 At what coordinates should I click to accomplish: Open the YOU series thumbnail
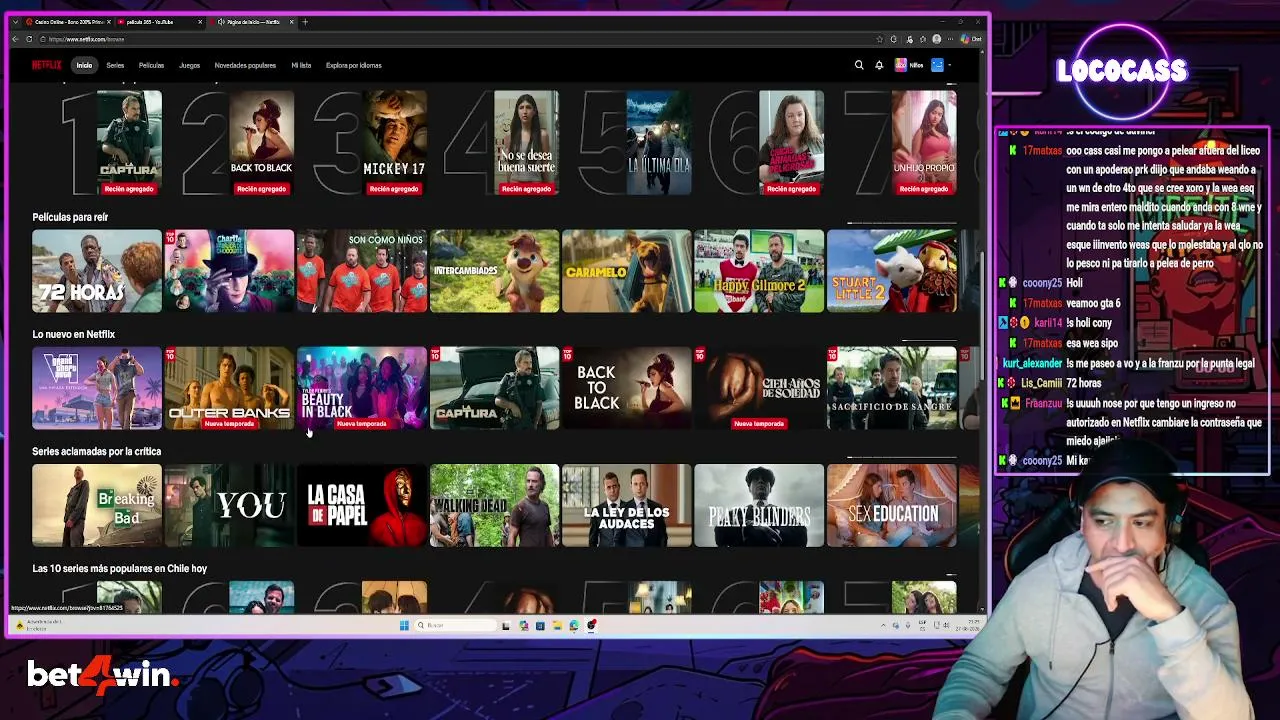coord(229,505)
